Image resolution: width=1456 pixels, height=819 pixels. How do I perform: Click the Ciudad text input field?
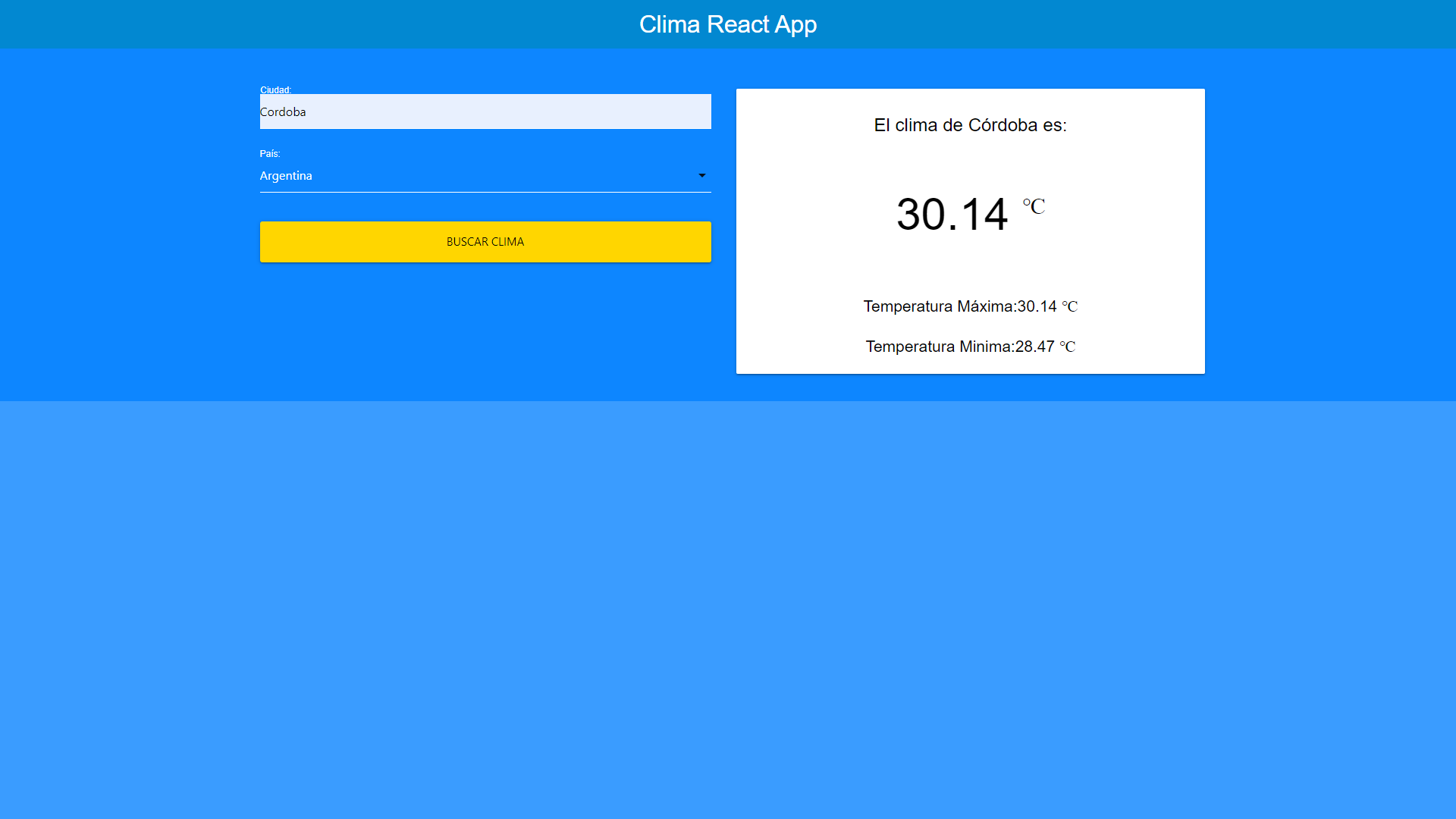click(485, 111)
